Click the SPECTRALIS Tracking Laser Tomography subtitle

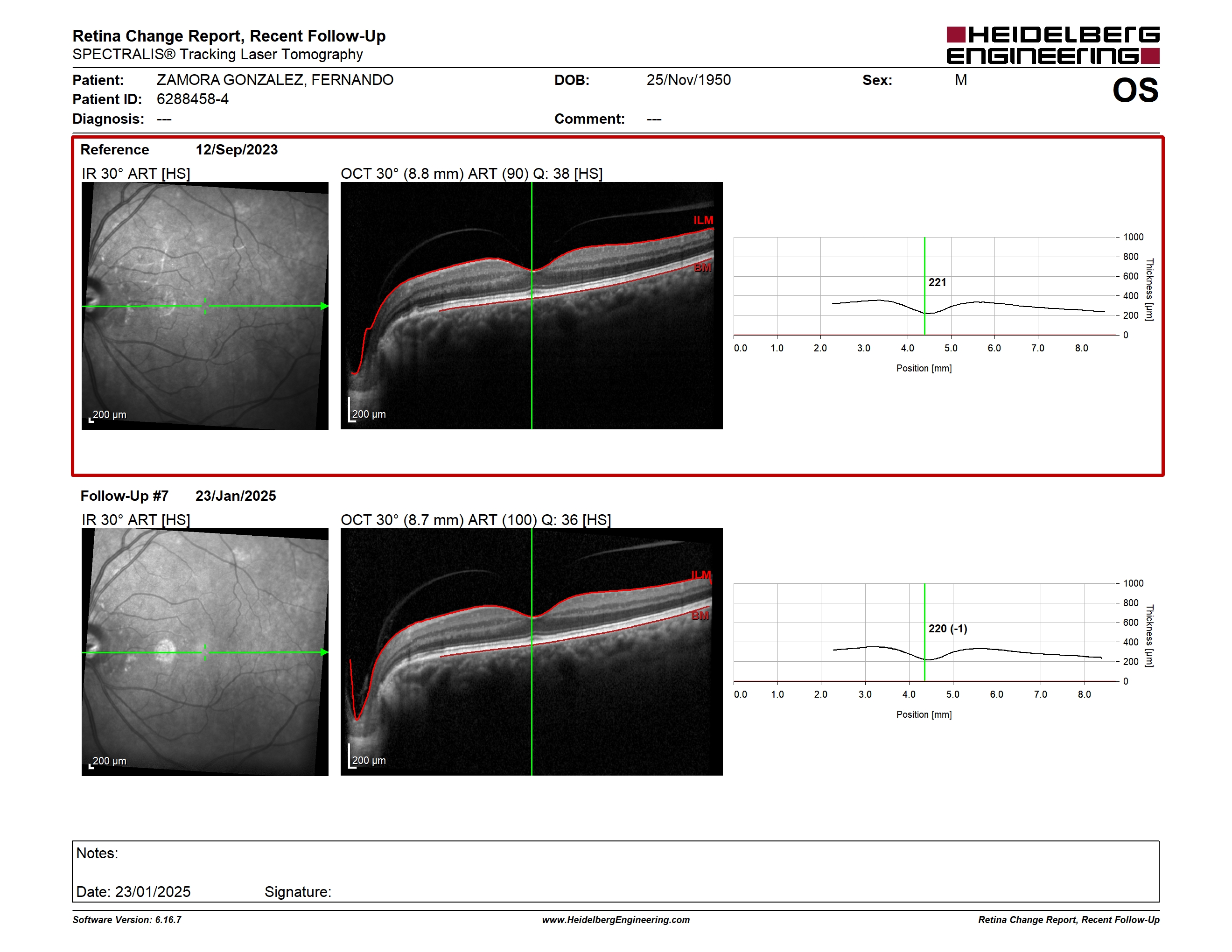[x=217, y=55]
